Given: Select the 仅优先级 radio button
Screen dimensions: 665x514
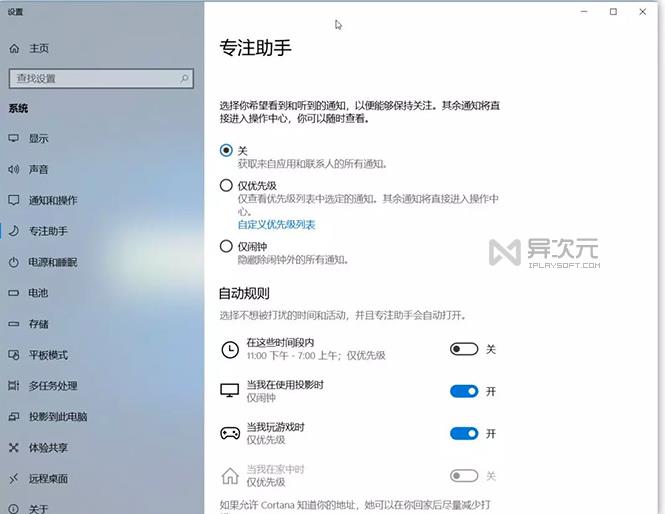Looking at the screenshot, I should [226, 185].
